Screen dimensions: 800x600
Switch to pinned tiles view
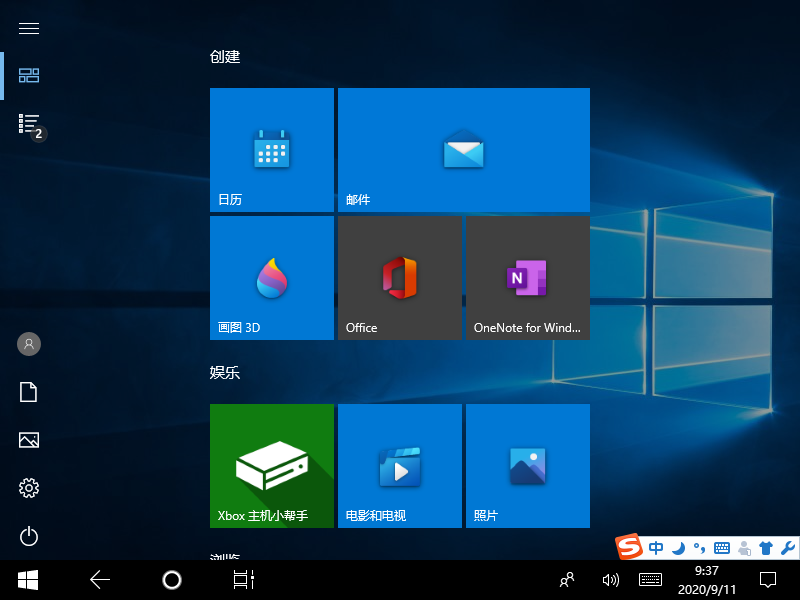coord(29,76)
